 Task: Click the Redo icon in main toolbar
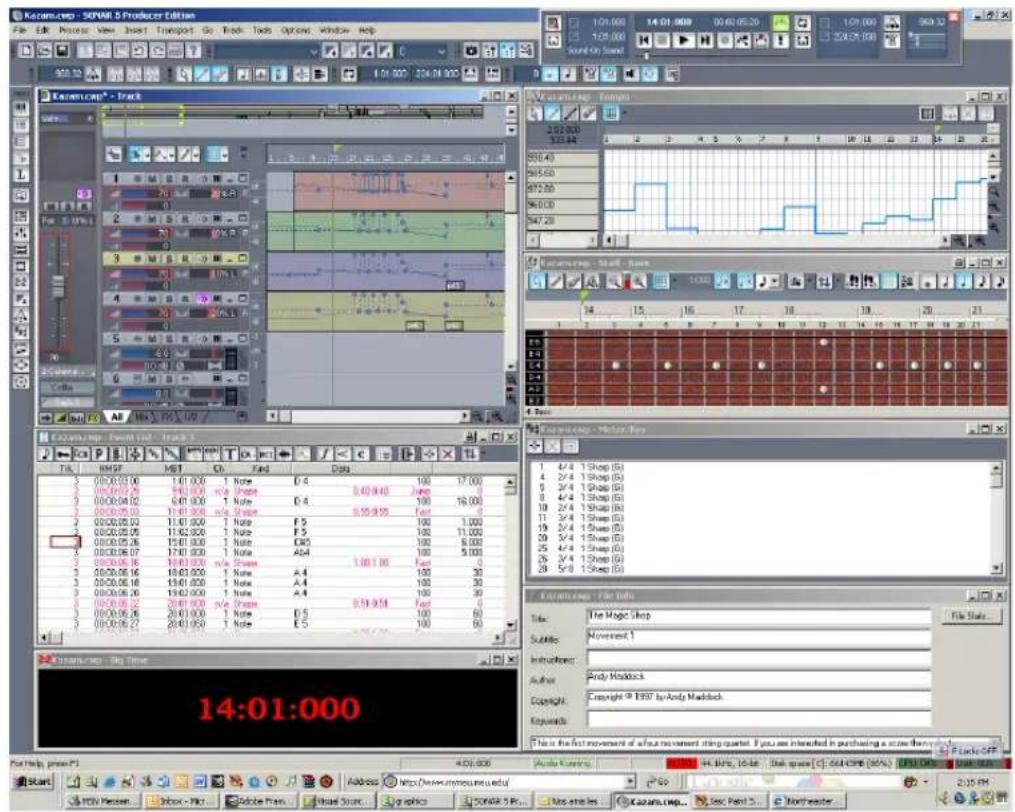click(157, 51)
